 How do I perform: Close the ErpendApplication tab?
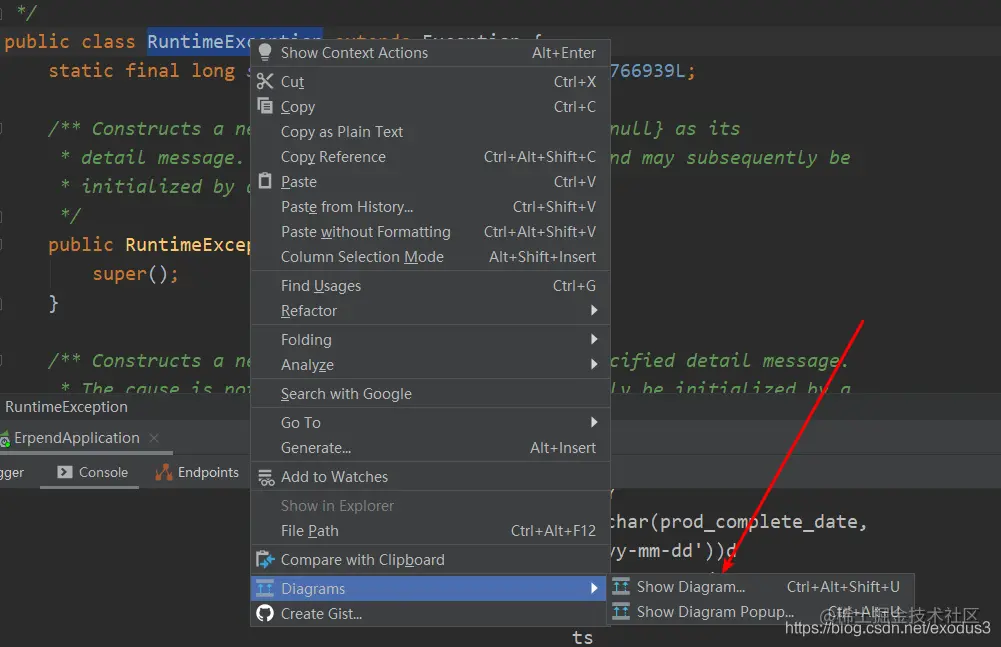click(154, 438)
